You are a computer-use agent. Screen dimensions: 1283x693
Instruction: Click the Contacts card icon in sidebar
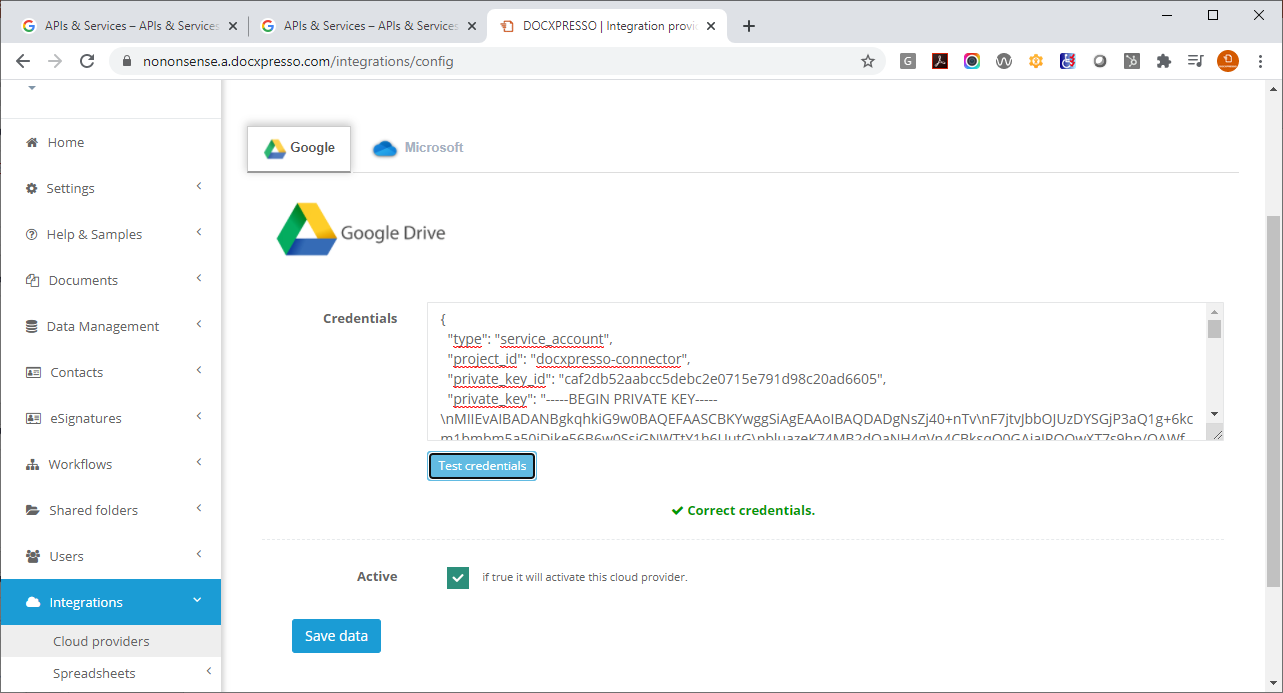[x=33, y=373]
